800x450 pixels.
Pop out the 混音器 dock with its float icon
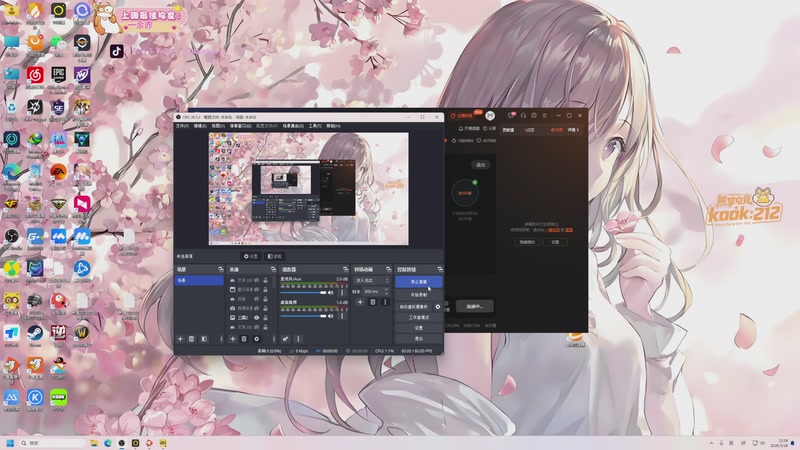[x=345, y=269]
